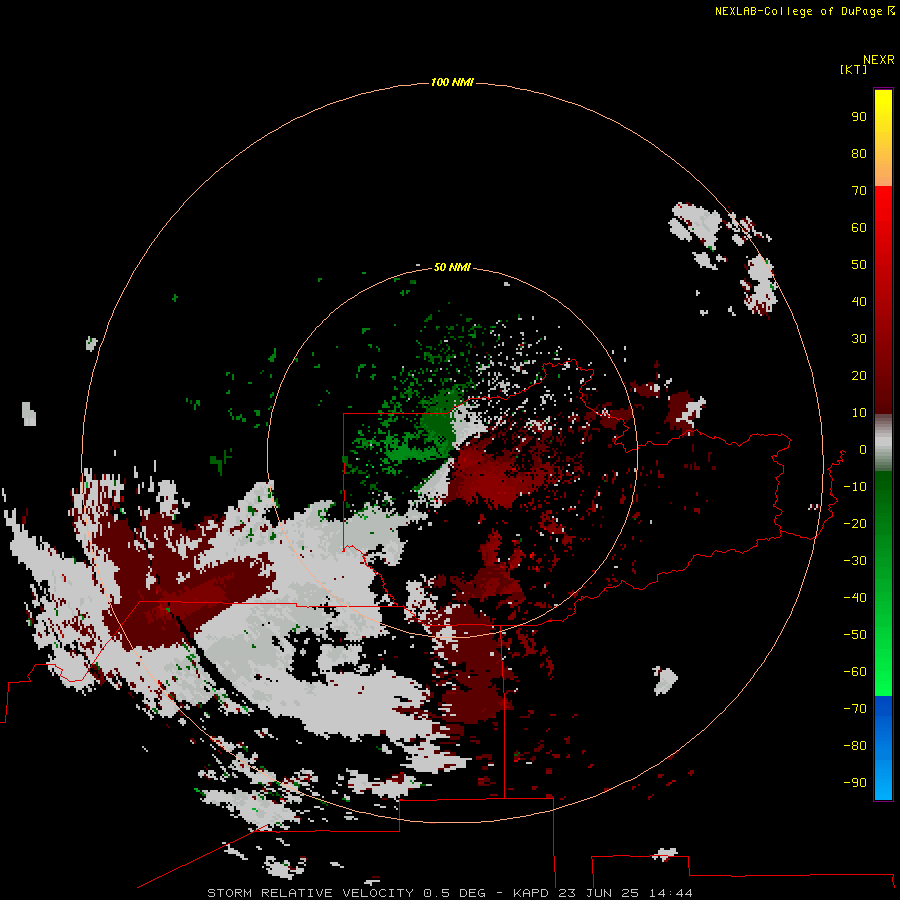Click the -70 value on velocity scale
The image size is (900, 900).
855,709
